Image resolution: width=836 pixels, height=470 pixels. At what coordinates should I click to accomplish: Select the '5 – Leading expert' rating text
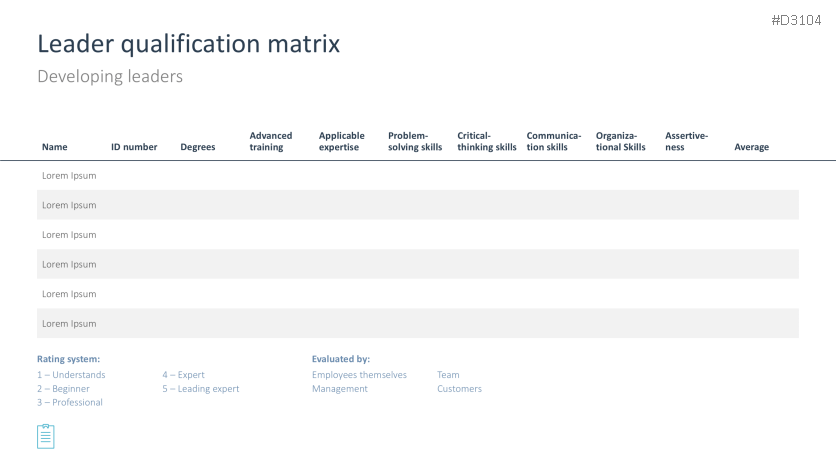[x=201, y=389]
